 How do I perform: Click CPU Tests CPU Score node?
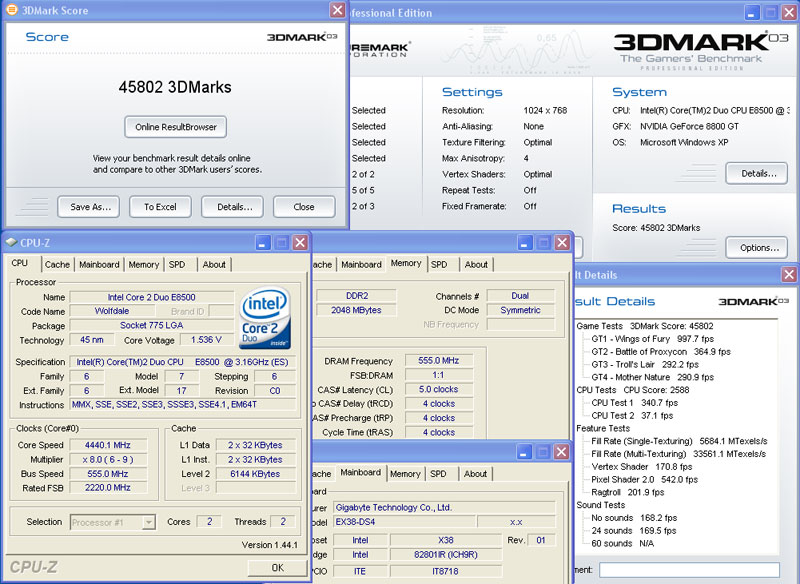click(x=633, y=390)
